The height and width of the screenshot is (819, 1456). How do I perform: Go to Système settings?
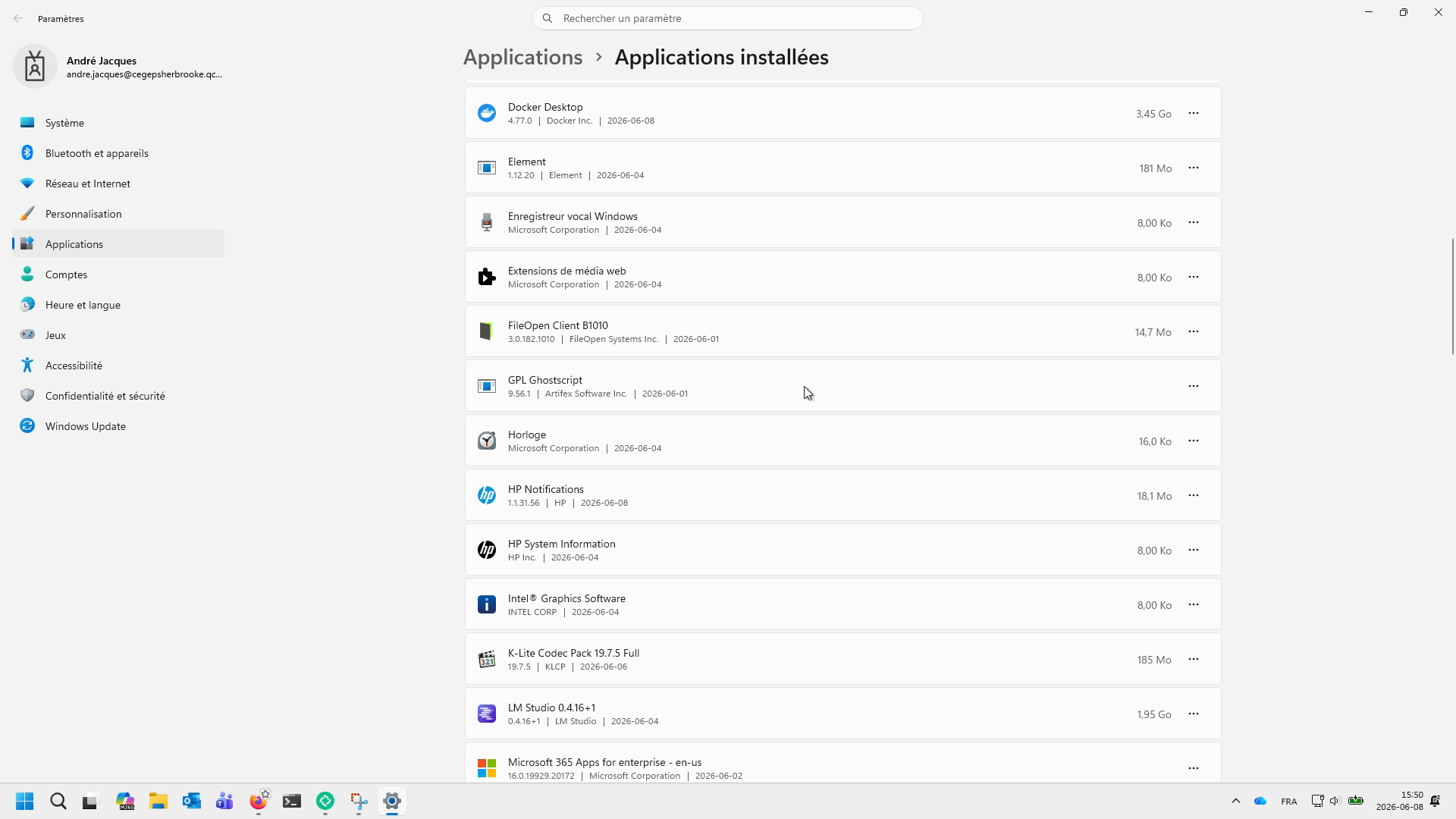[118, 123]
